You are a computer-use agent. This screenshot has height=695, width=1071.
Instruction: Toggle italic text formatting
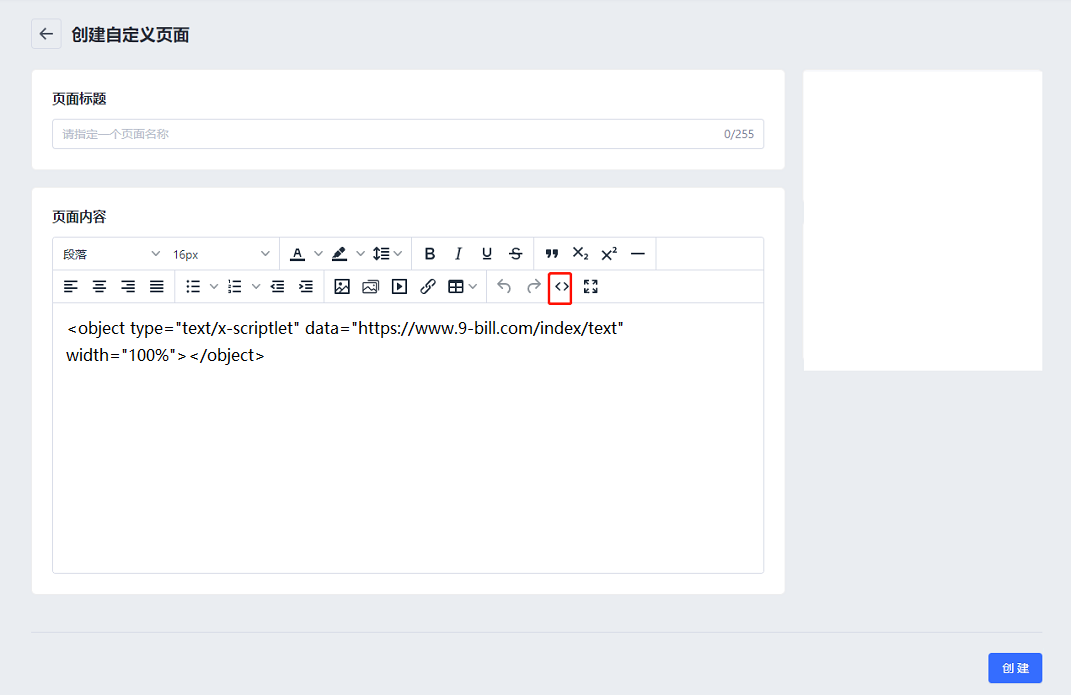pyautogui.click(x=458, y=254)
